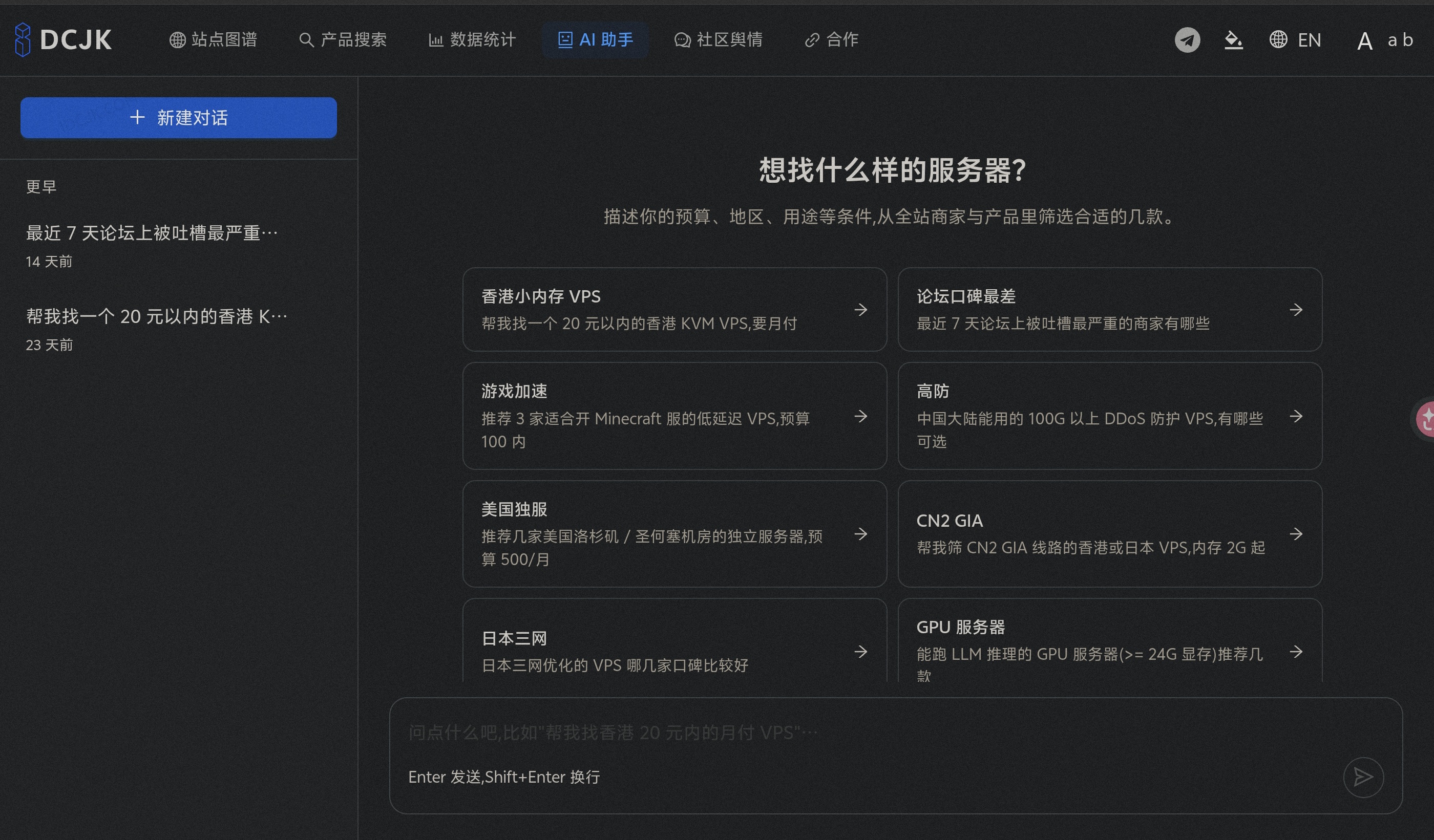
Task: Open the 数据统计 nav tab
Action: tap(472, 40)
